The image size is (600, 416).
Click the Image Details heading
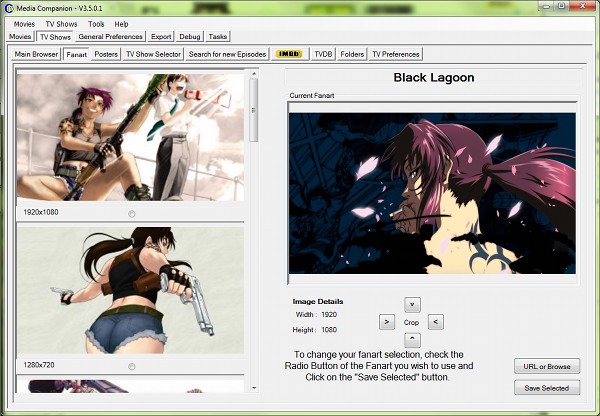[318, 302]
